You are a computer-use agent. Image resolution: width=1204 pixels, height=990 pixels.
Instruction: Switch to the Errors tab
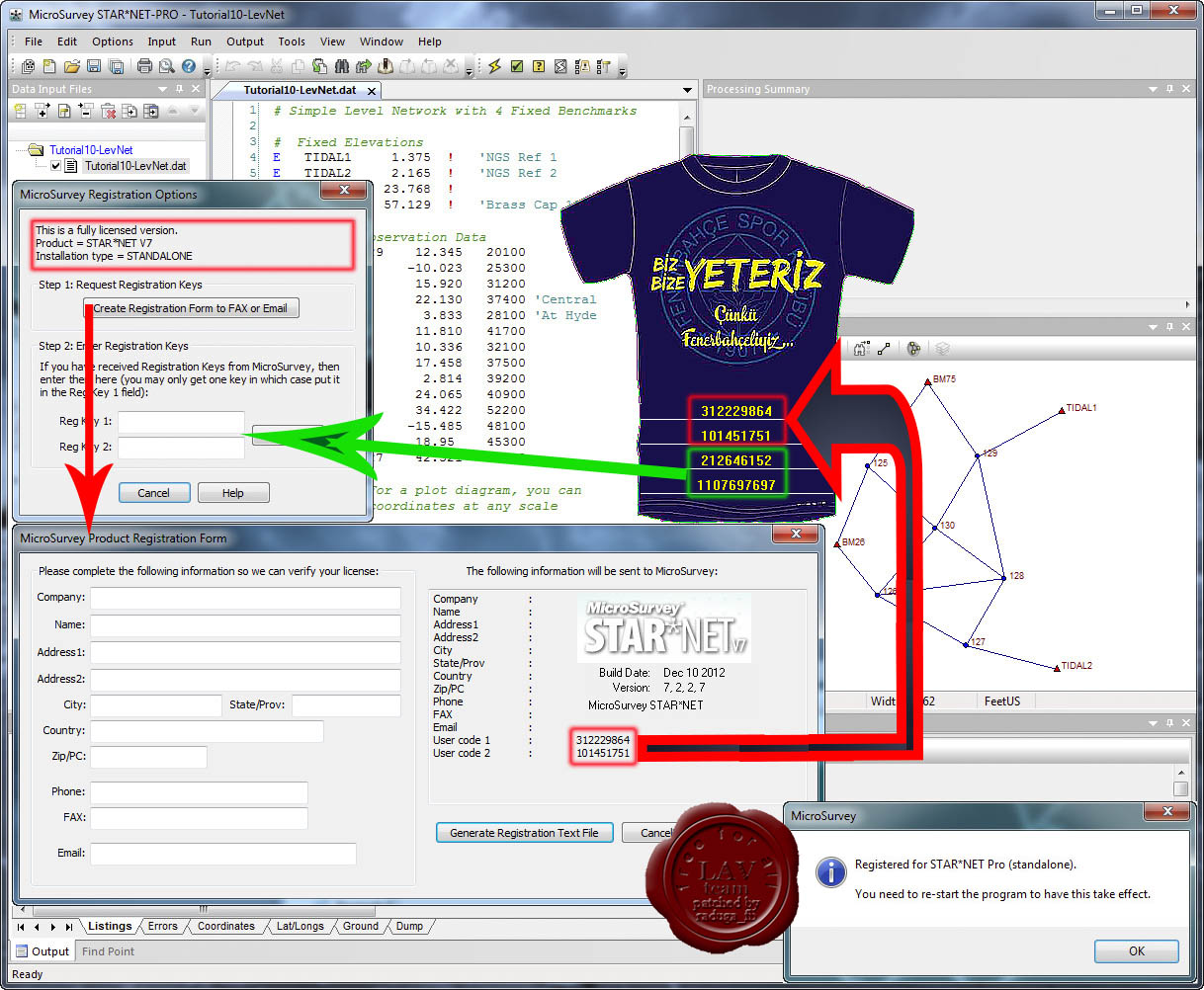pyautogui.click(x=163, y=926)
